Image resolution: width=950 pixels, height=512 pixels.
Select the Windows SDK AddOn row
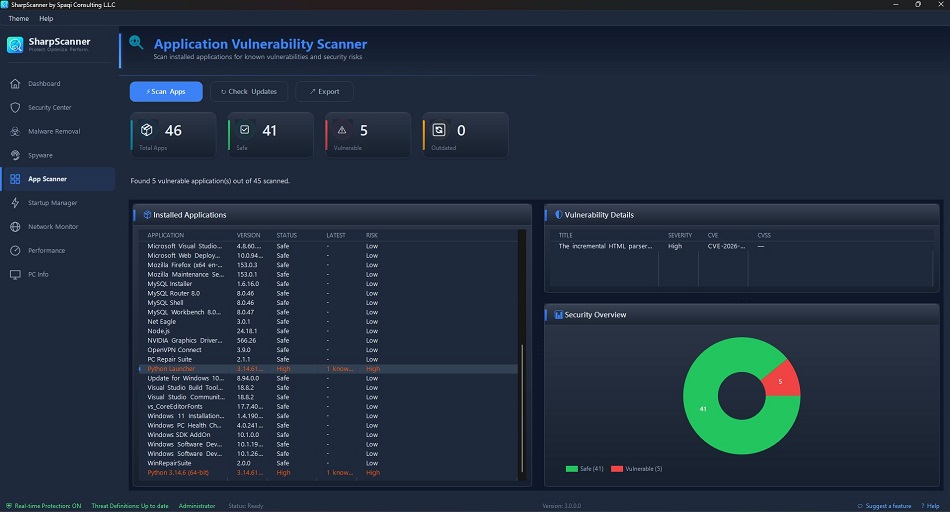pos(328,434)
